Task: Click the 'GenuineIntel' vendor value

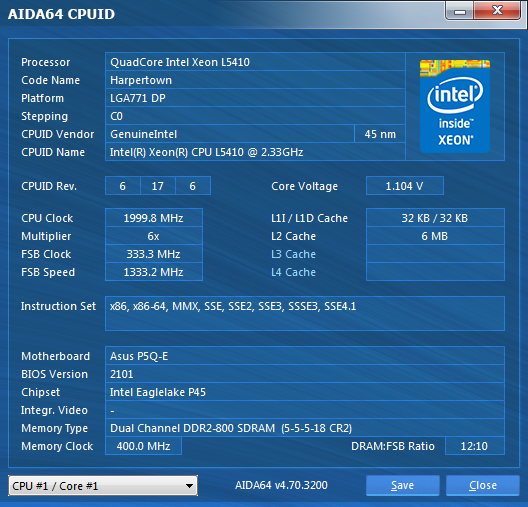Action: pyautogui.click(x=230, y=134)
